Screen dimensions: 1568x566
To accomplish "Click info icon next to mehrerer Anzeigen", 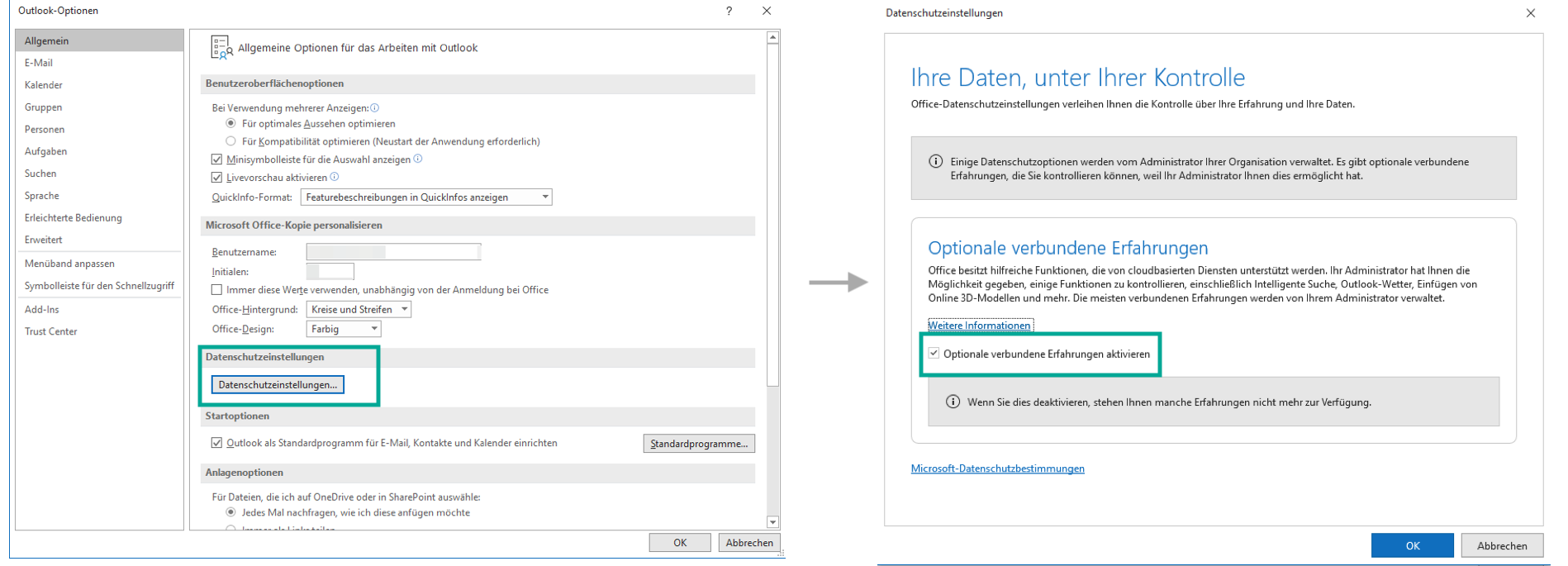I will coord(375,107).
